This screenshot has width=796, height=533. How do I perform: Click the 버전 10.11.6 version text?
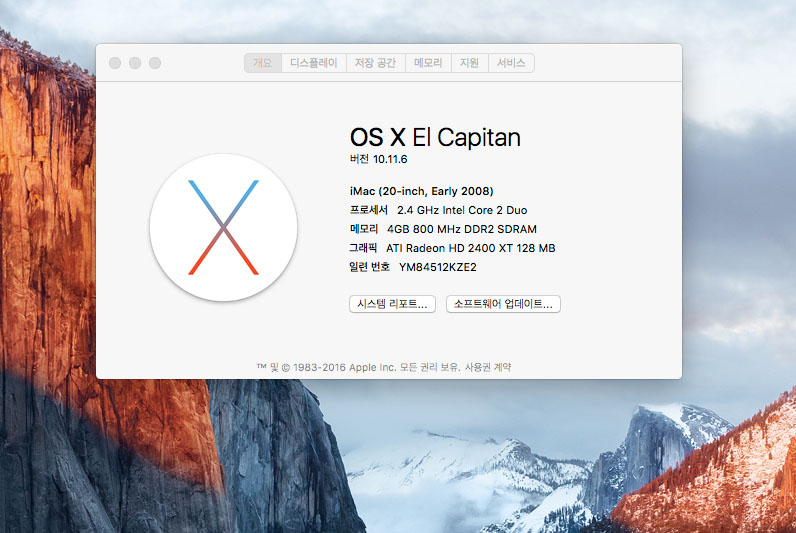click(x=379, y=159)
